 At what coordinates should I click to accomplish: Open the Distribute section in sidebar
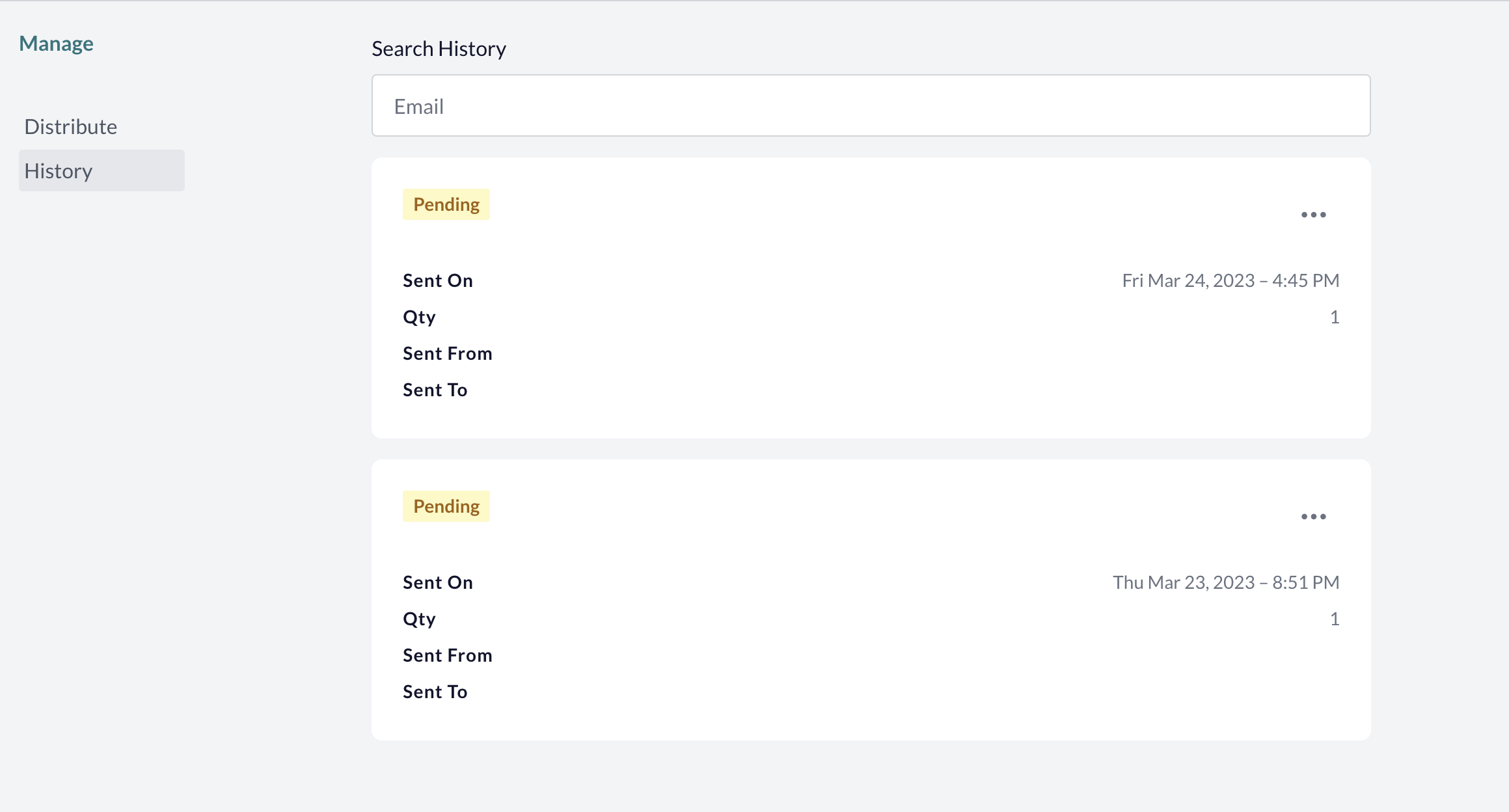71,126
